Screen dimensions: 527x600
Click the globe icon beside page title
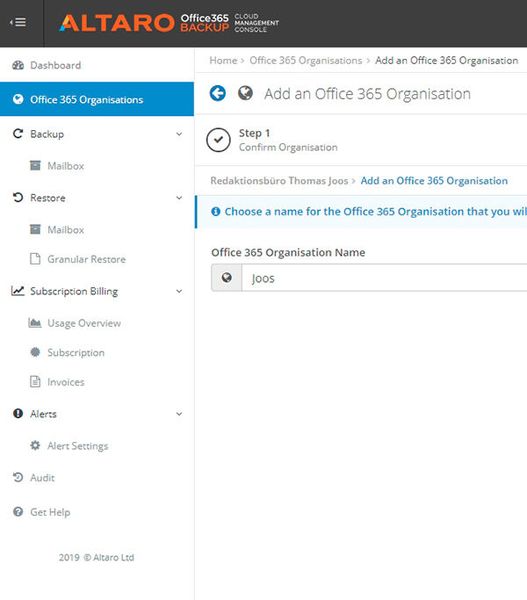tap(245, 93)
